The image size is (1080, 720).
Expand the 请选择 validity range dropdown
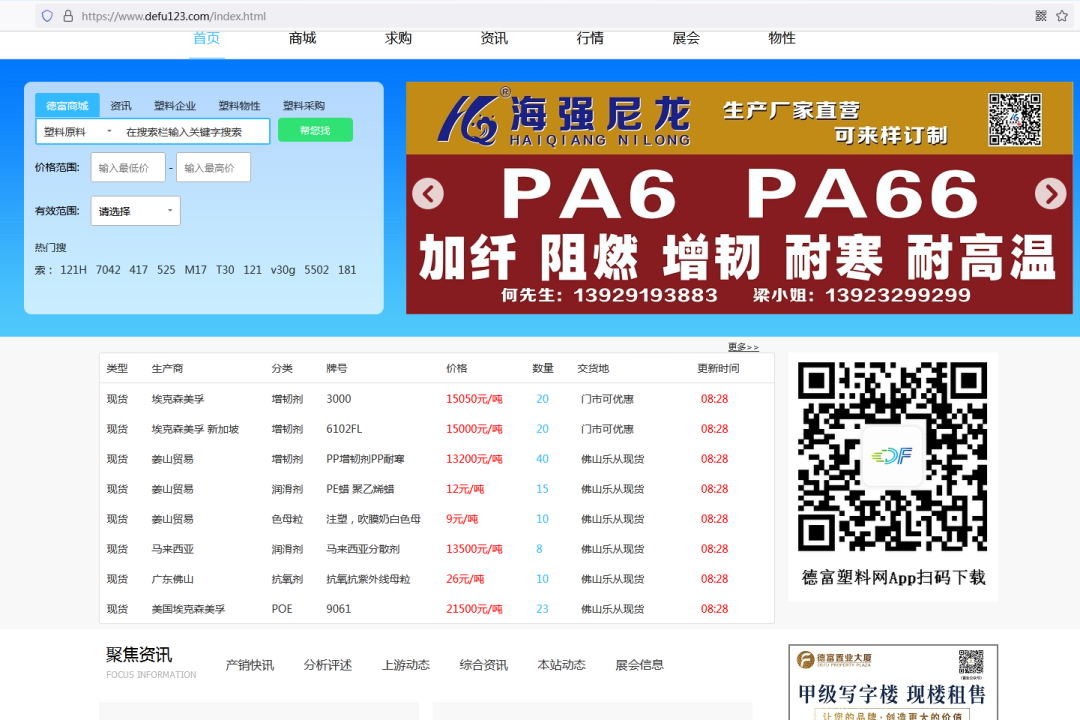pos(136,211)
